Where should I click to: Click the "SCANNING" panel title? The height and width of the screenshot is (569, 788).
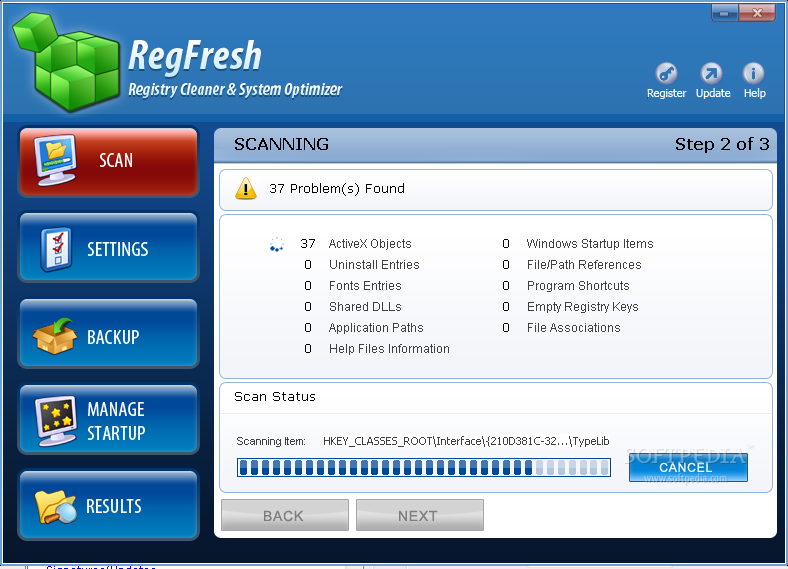tap(281, 144)
